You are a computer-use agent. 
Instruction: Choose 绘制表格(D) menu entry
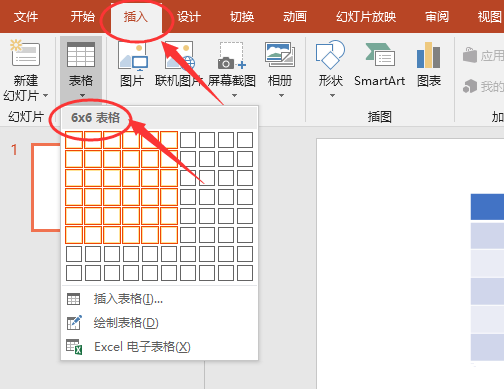pyautogui.click(x=159, y=323)
